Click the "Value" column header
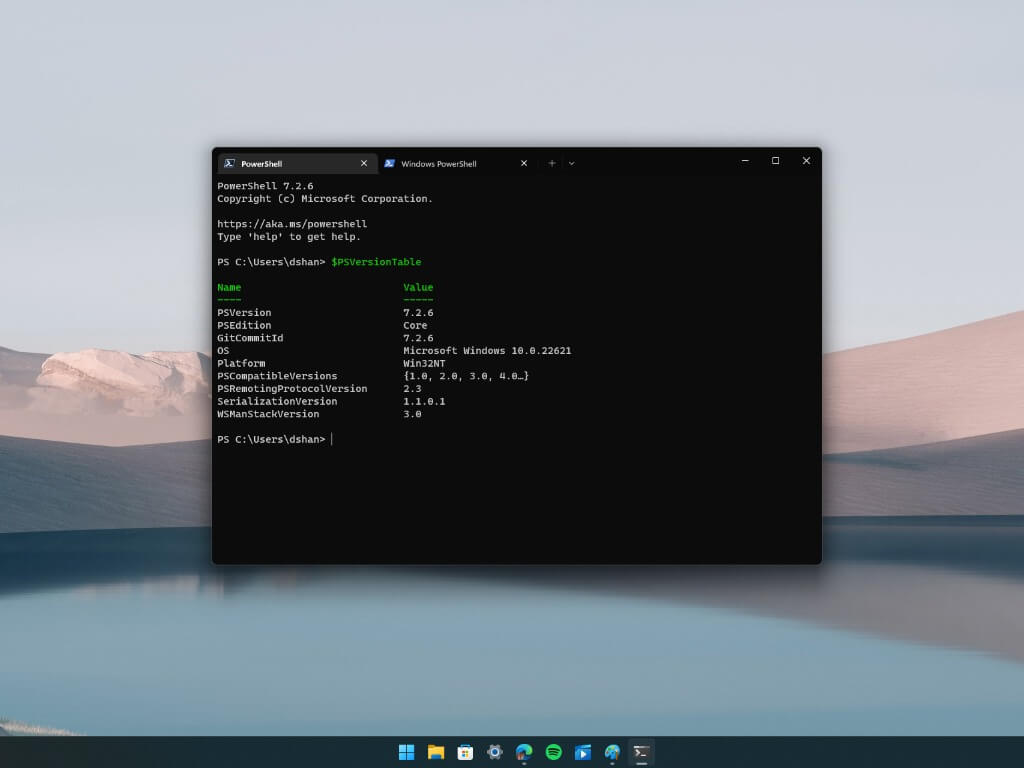 [418, 287]
